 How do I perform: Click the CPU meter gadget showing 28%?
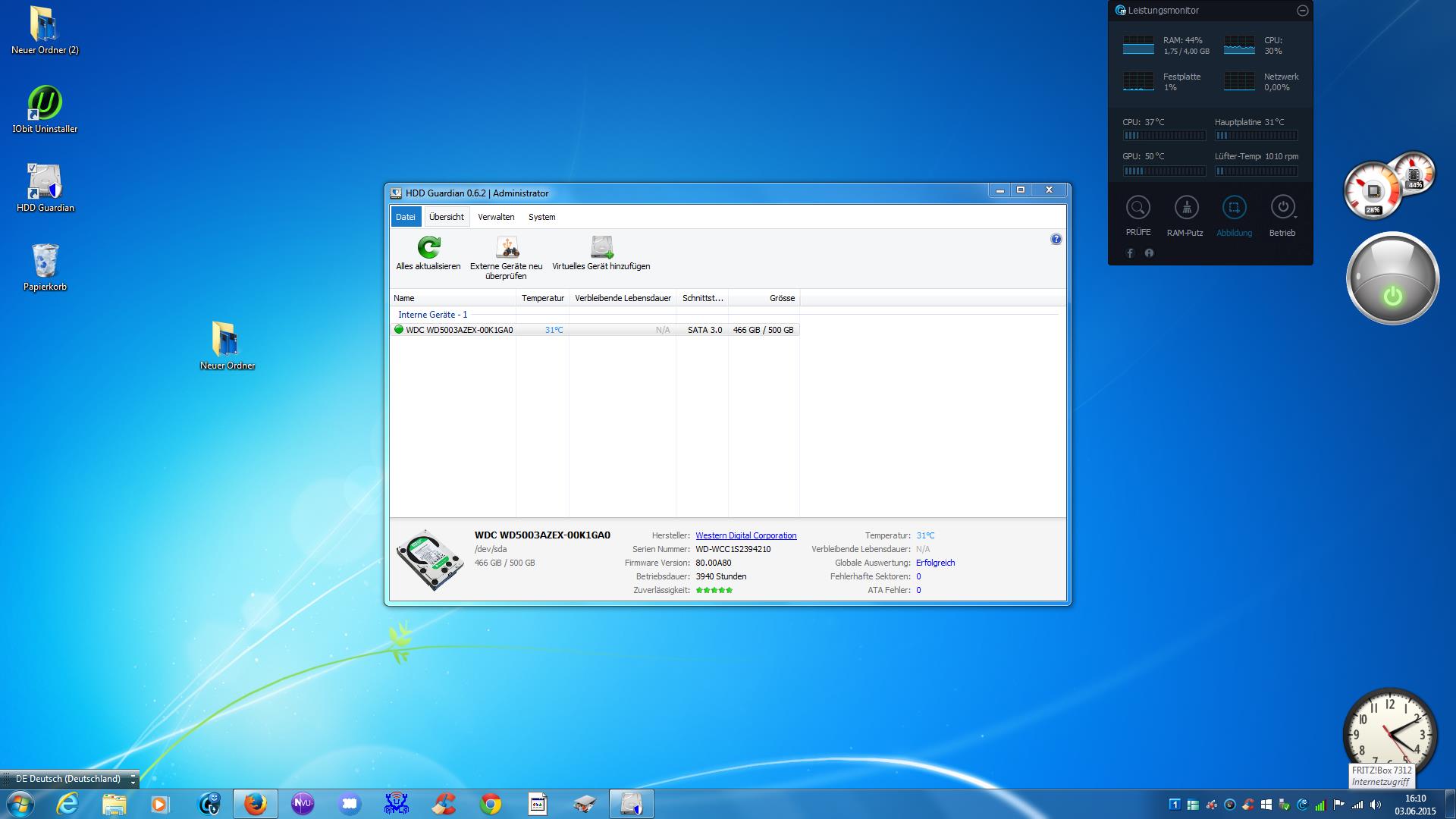coord(1373,191)
